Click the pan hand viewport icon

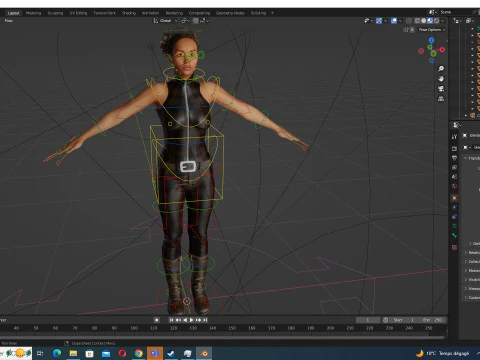[441, 79]
